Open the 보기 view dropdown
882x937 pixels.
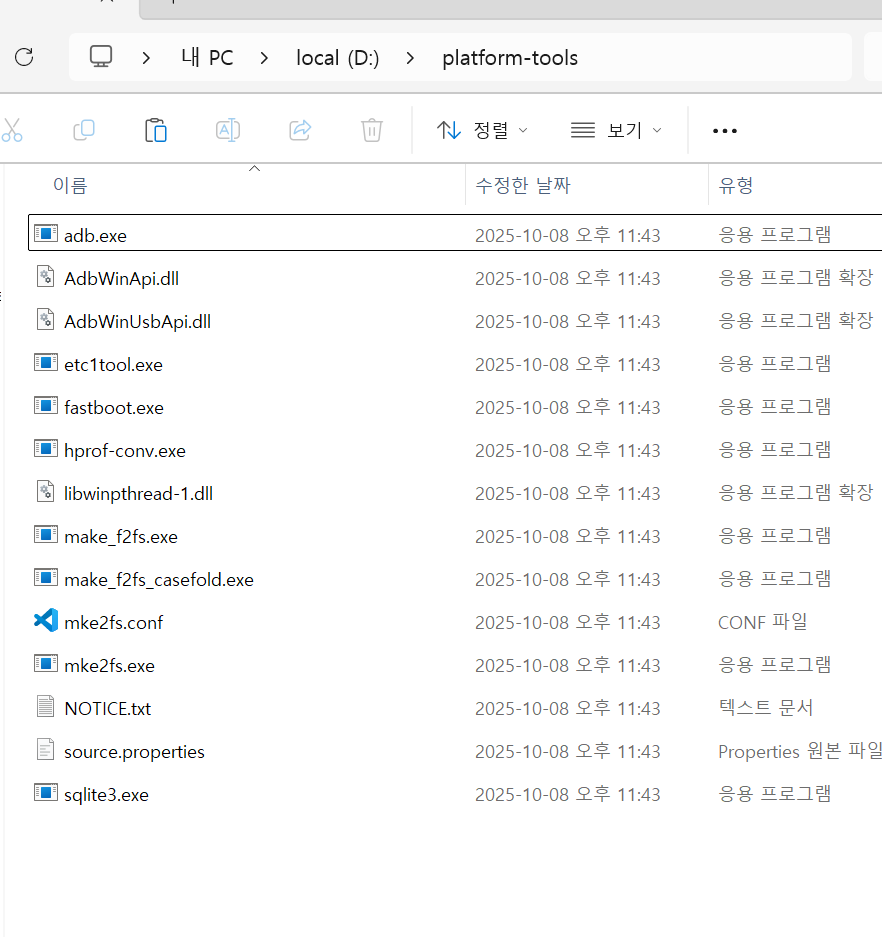616,130
